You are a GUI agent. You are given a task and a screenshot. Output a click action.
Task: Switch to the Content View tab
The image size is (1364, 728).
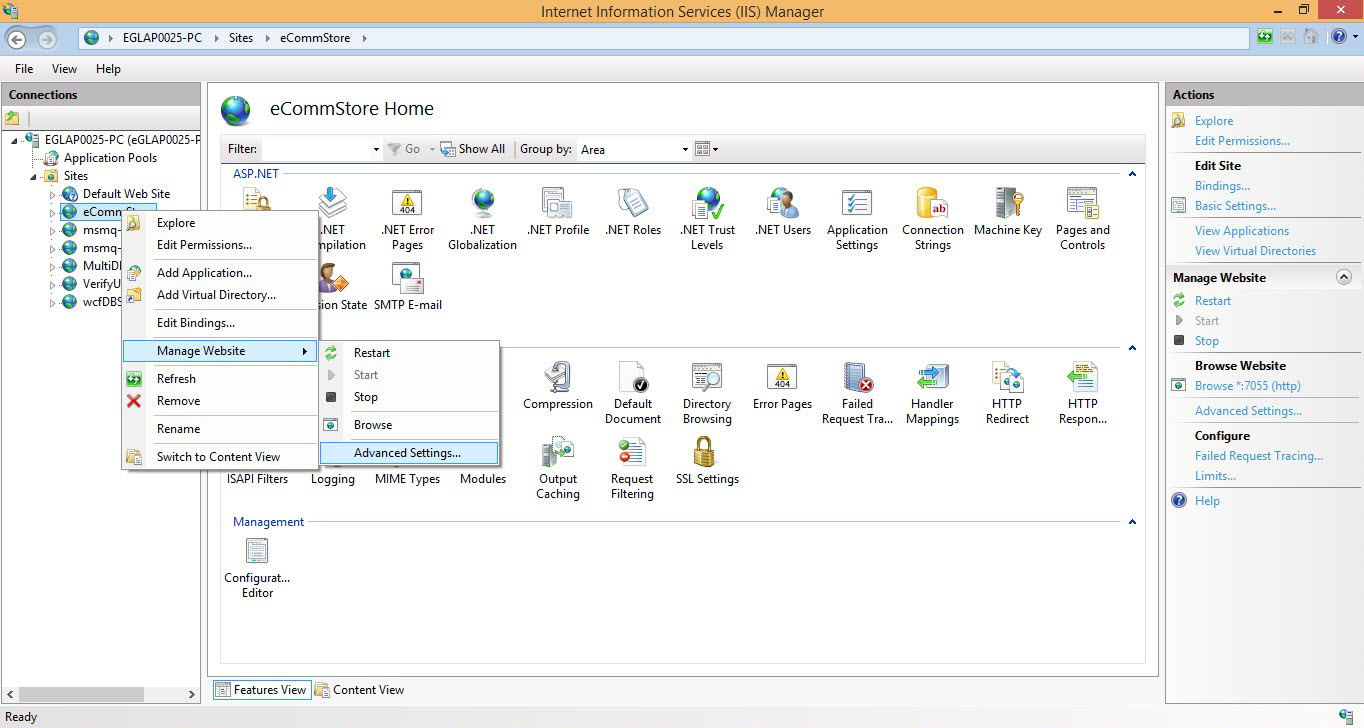360,690
